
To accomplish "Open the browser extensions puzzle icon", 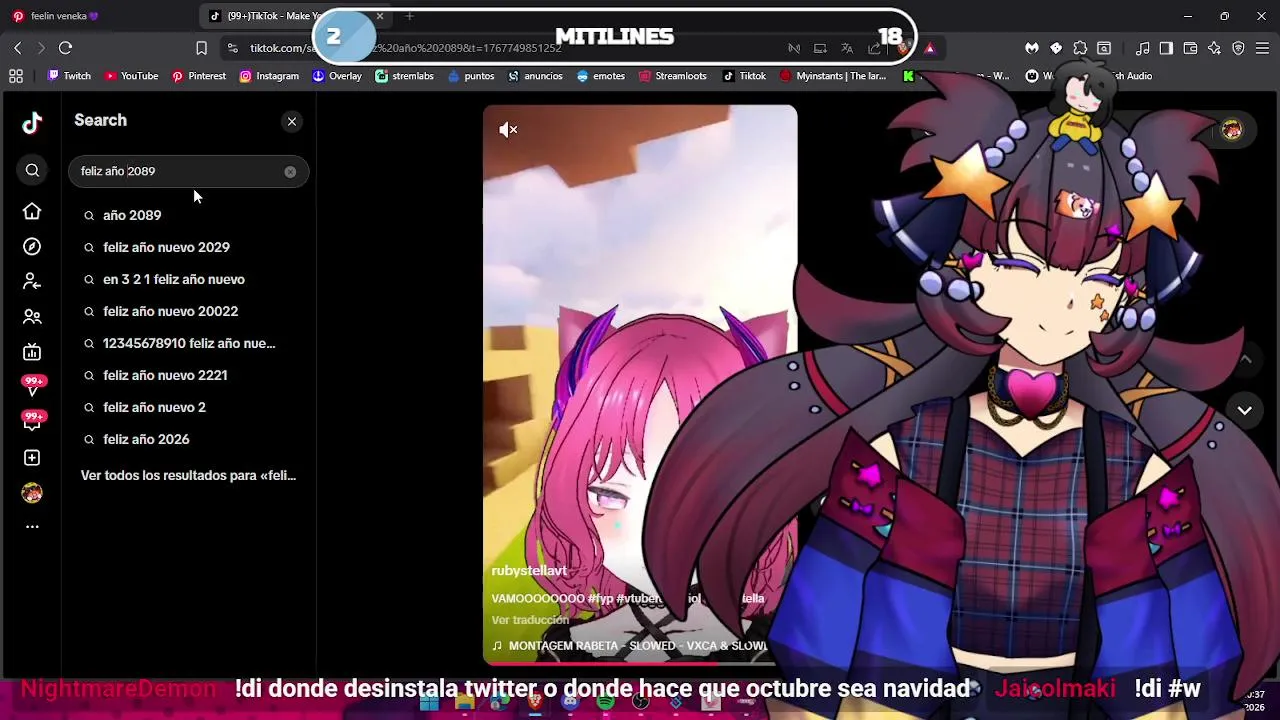I will (x=1080, y=48).
